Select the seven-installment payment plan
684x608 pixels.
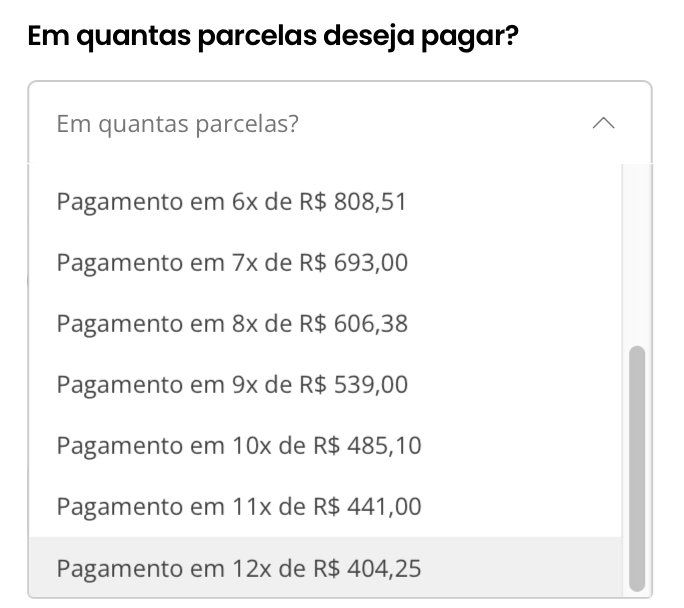(x=232, y=263)
